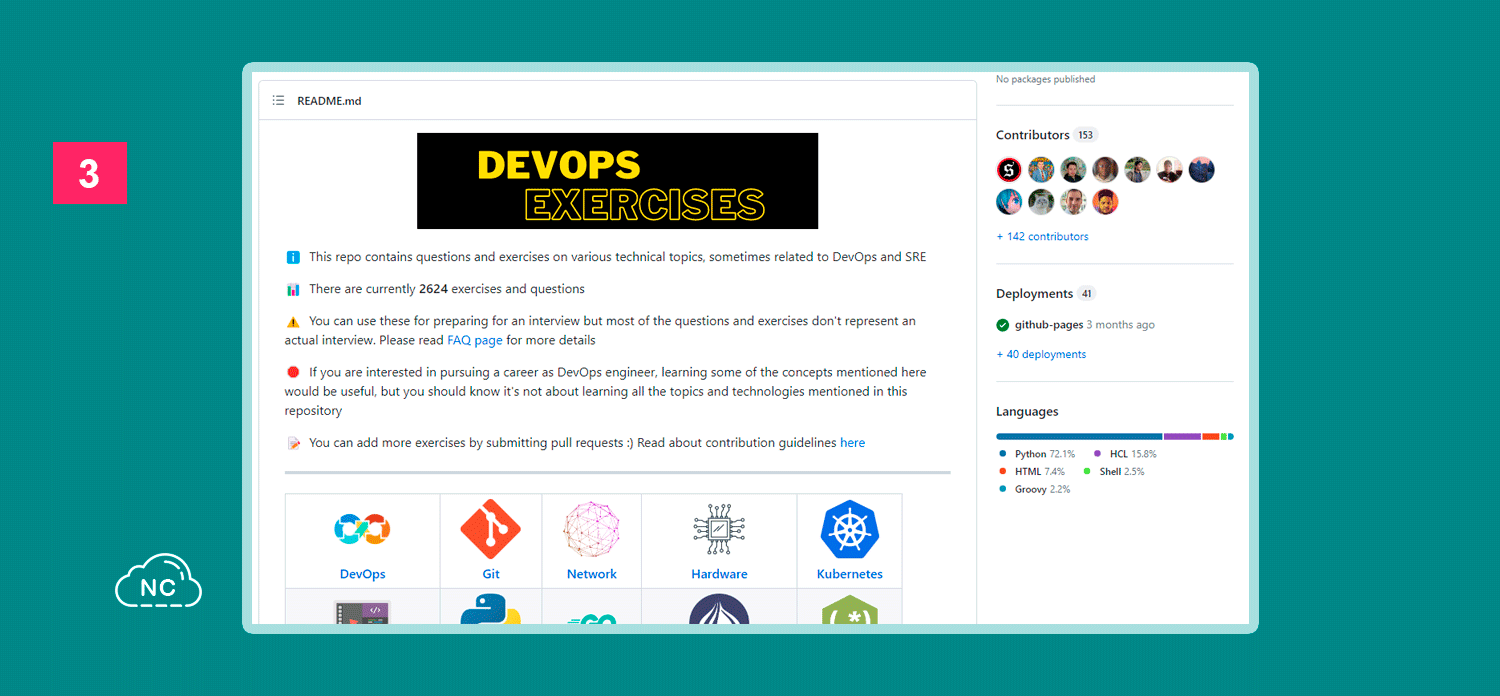The height and width of the screenshot is (696, 1500).
Task: Open close-up smiling man avatar in second row
Action: [x=1073, y=202]
